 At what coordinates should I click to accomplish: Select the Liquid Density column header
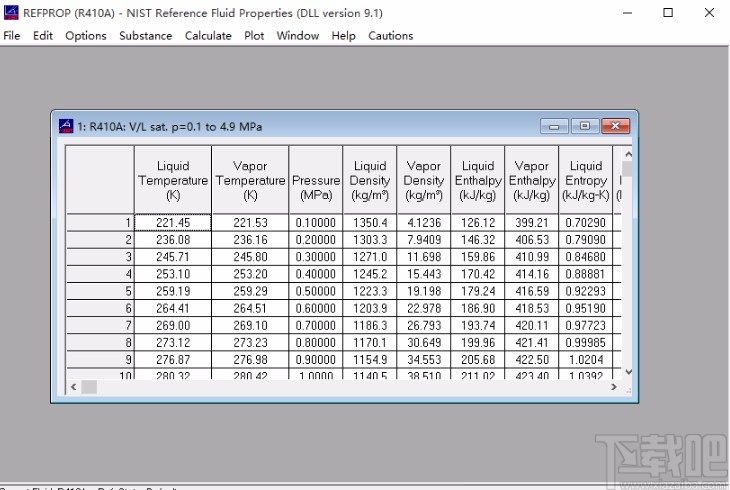pos(370,180)
